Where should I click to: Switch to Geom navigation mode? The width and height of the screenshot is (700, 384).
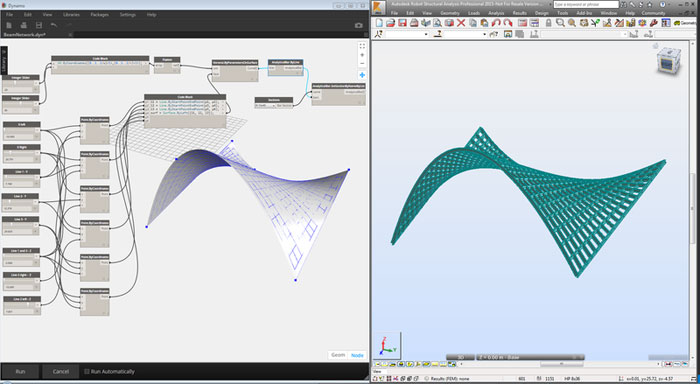click(338, 355)
